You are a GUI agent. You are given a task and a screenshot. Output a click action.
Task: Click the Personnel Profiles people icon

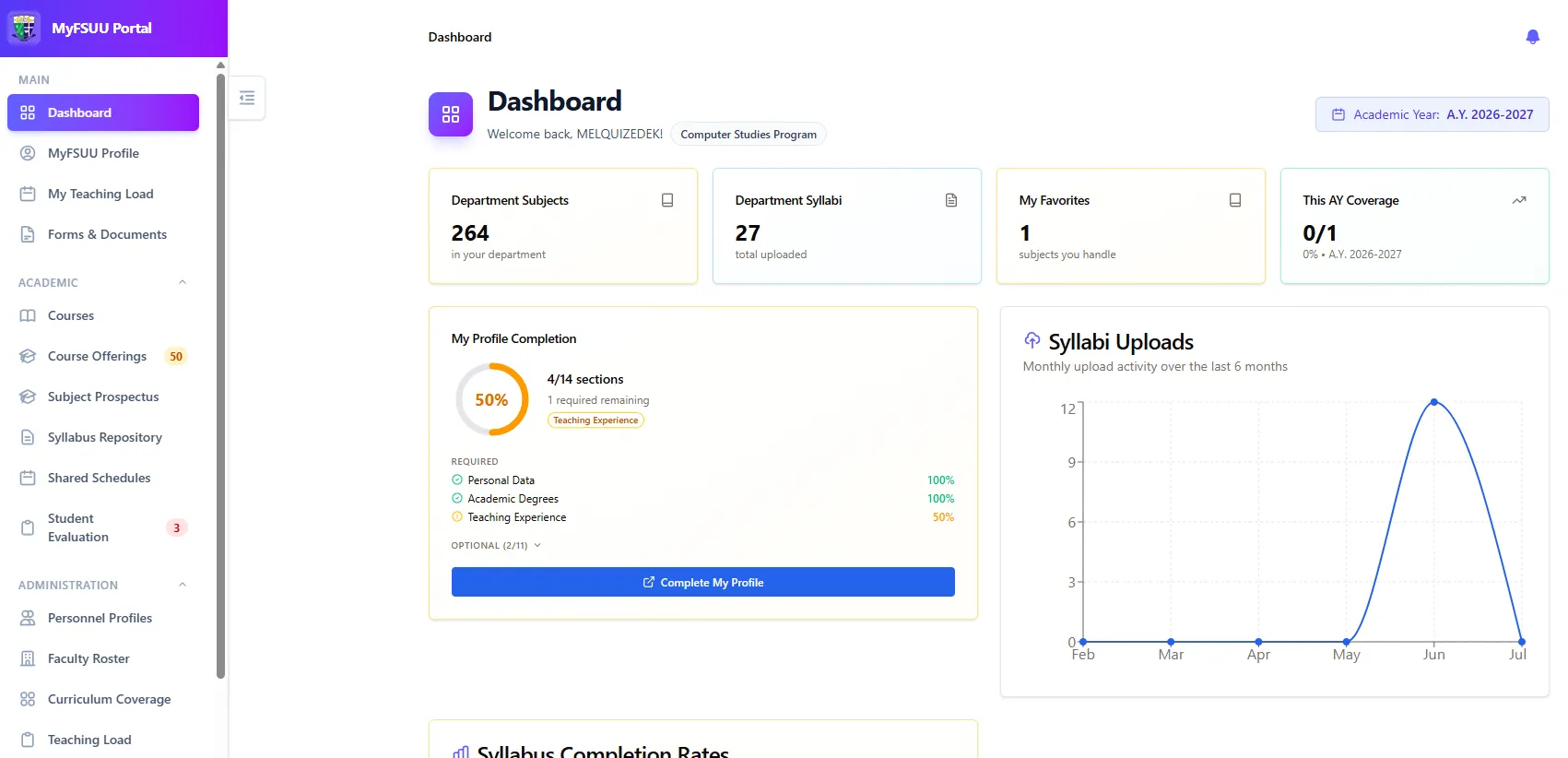[28, 618]
